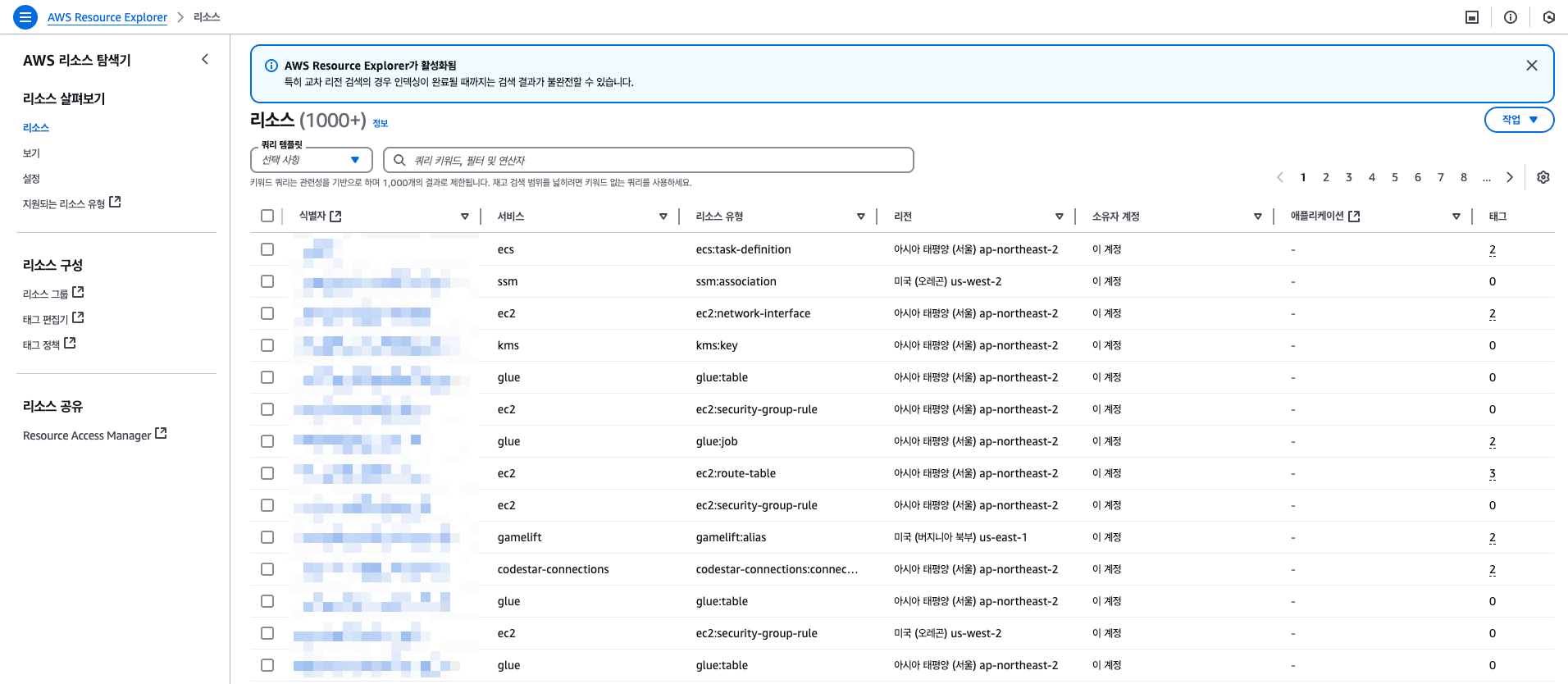This screenshot has width=1568, height=684.
Task: Open 지원되는 리소스 유형 navigation item
Action: [x=64, y=203]
